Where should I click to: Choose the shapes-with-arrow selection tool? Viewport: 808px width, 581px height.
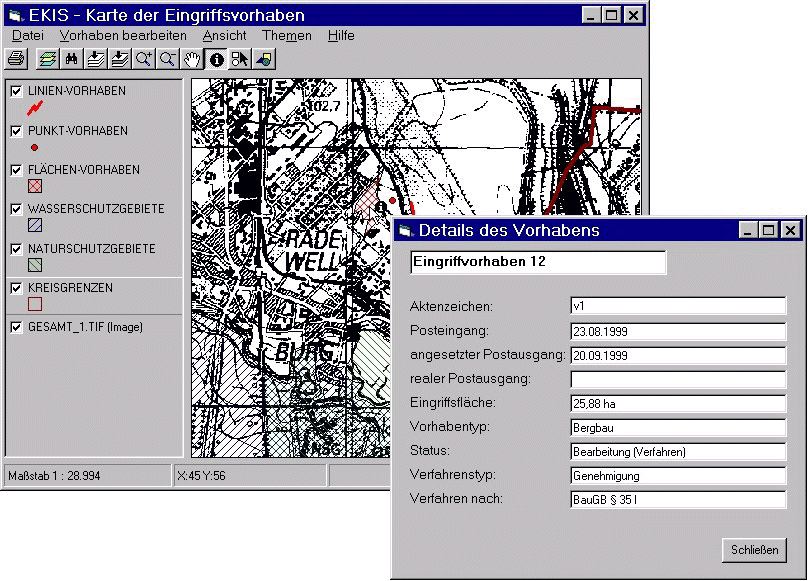click(x=240, y=59)
